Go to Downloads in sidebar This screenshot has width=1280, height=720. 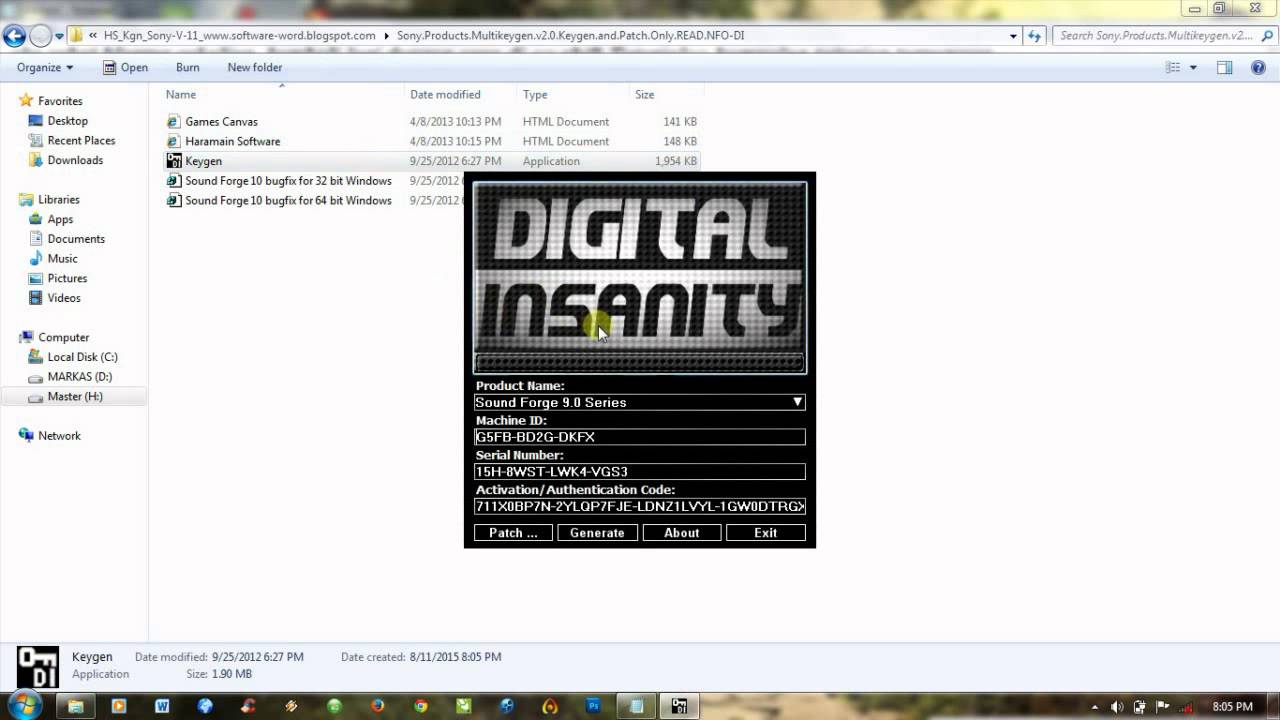75,160
